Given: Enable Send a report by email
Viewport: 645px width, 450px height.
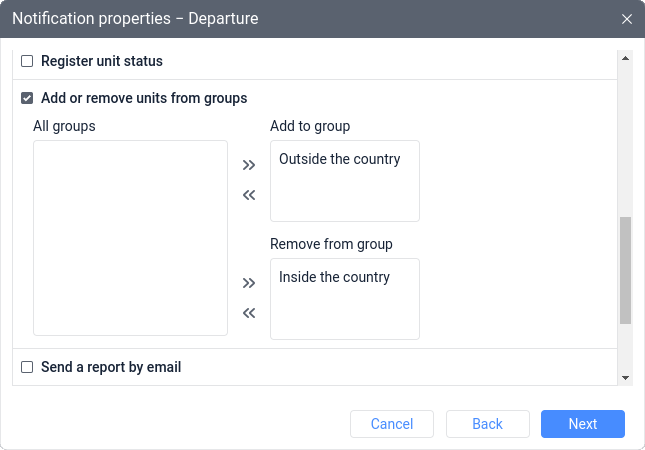Looking at the screenshot, I should coord(27,367).
